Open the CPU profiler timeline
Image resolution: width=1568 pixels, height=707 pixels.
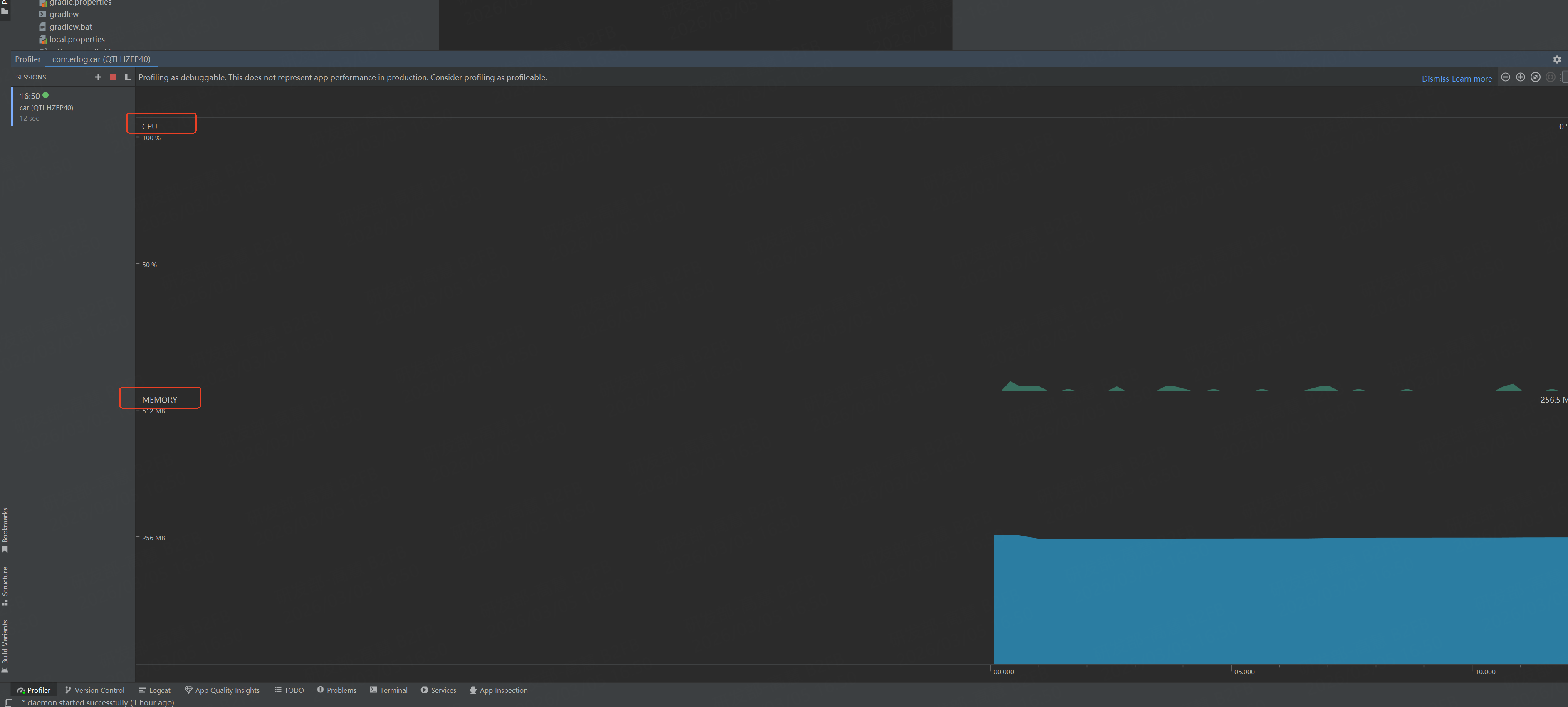(x=150, y=126)
